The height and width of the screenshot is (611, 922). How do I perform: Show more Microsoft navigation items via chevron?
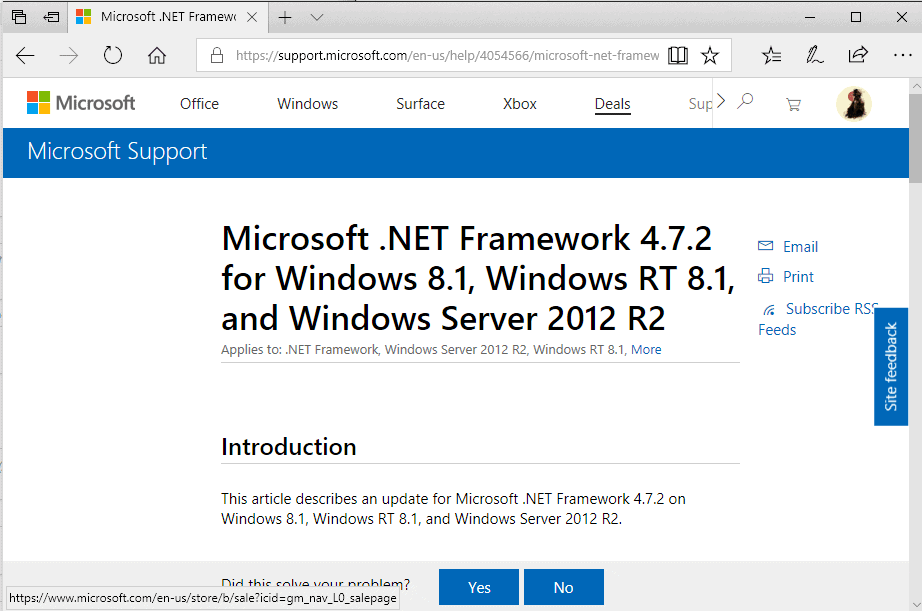719,100
